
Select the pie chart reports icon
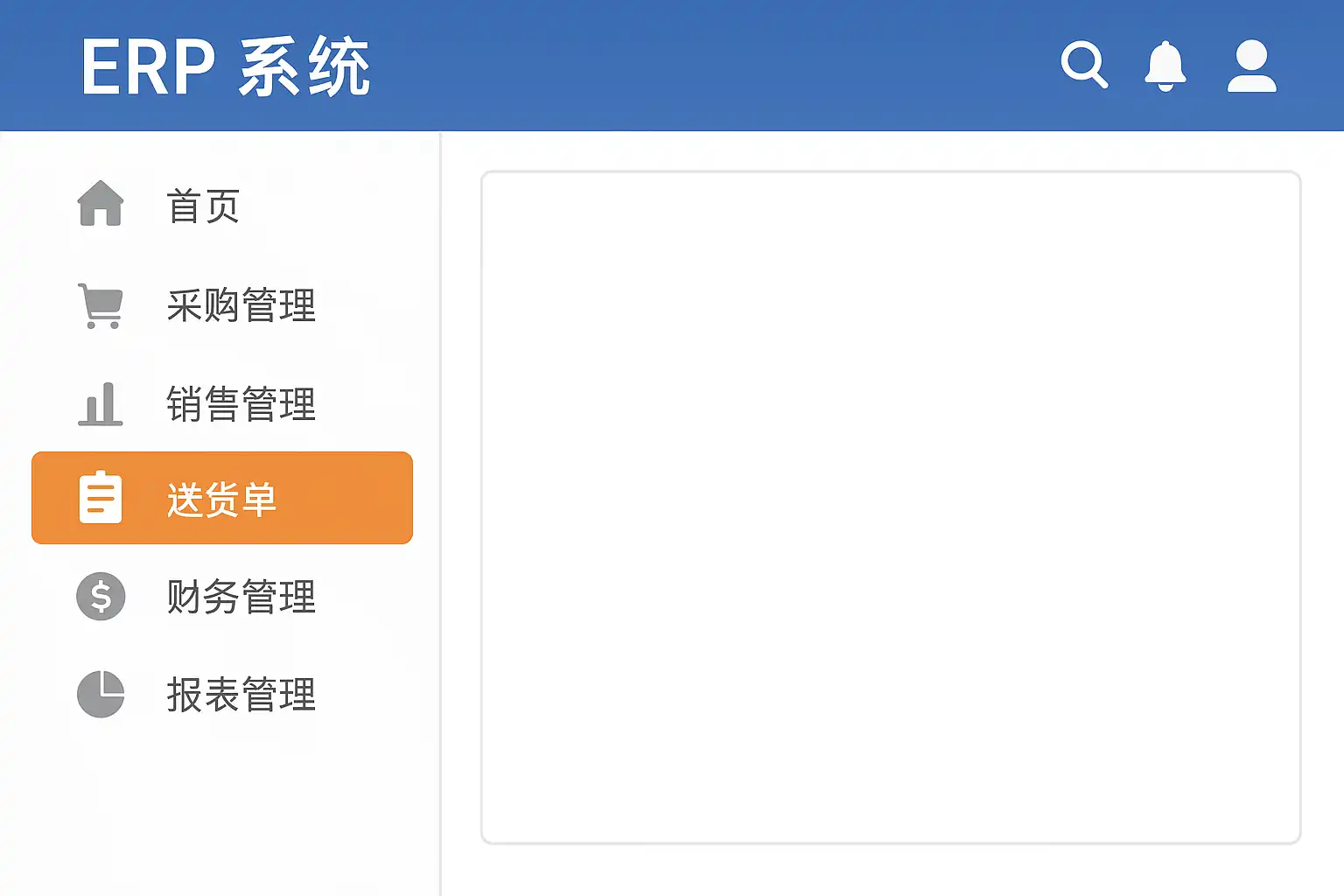click(101, 695)
